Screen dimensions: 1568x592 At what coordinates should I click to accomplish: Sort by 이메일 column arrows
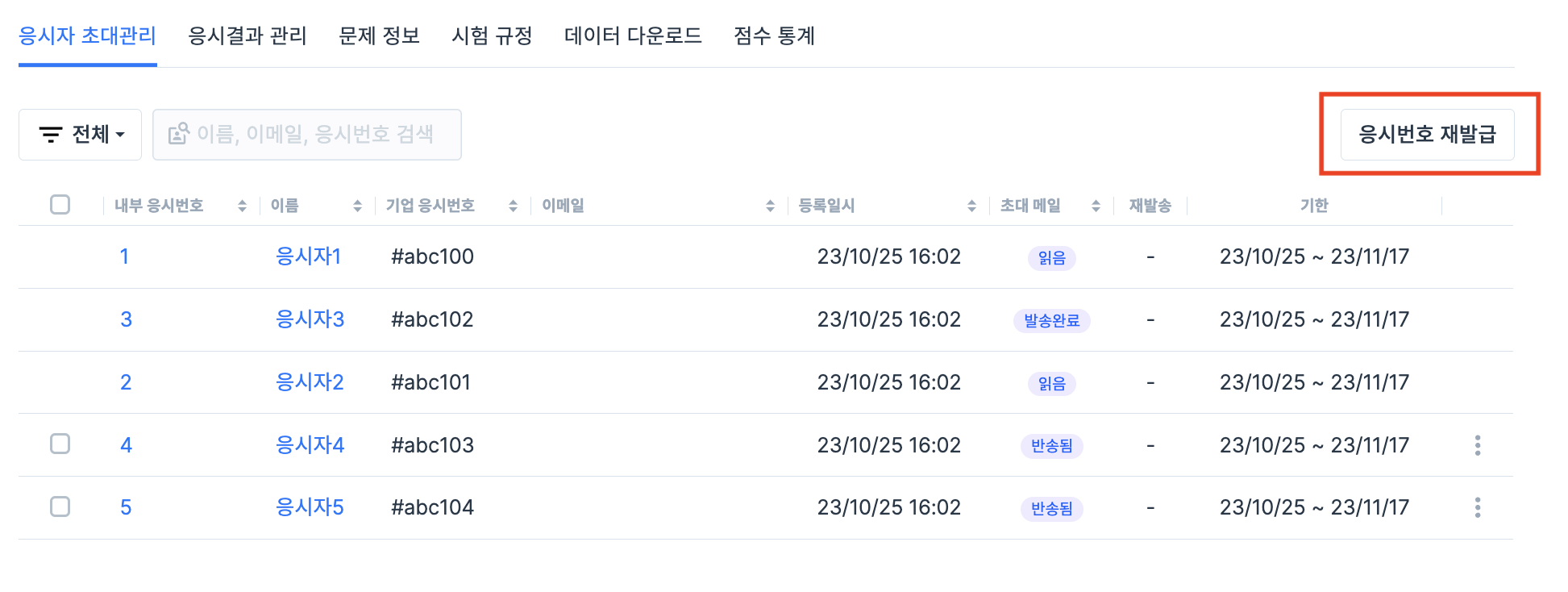770,206
